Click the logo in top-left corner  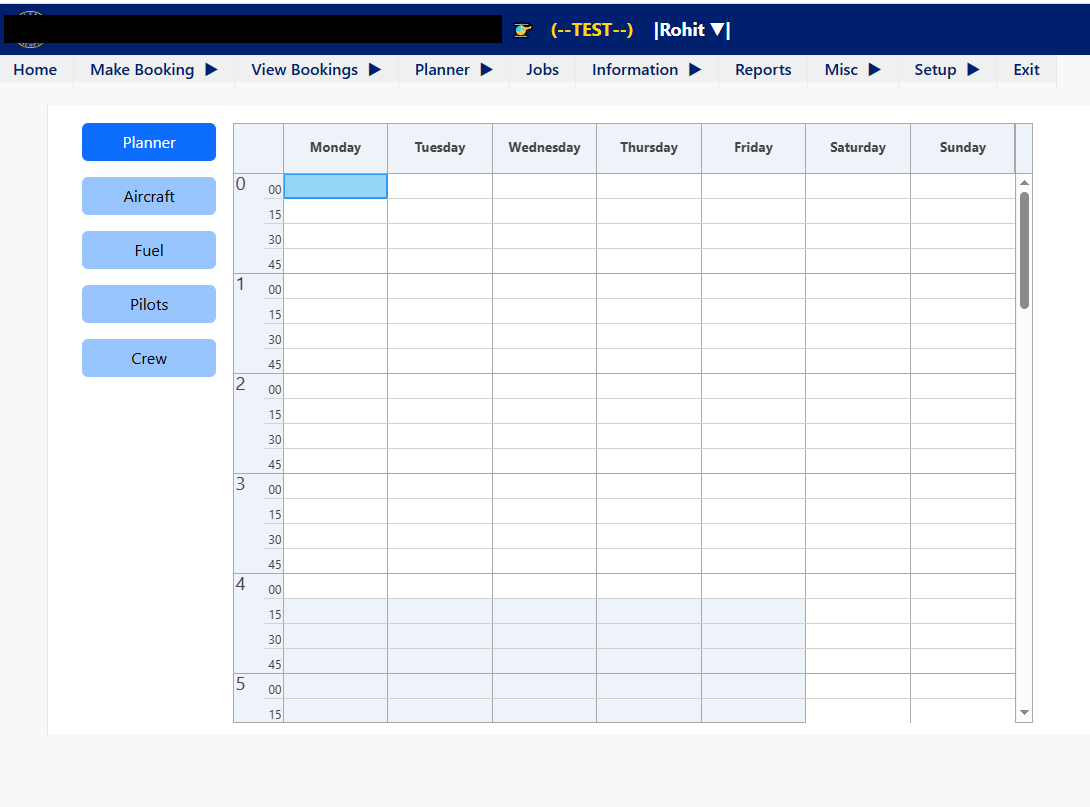click(30, 29)
